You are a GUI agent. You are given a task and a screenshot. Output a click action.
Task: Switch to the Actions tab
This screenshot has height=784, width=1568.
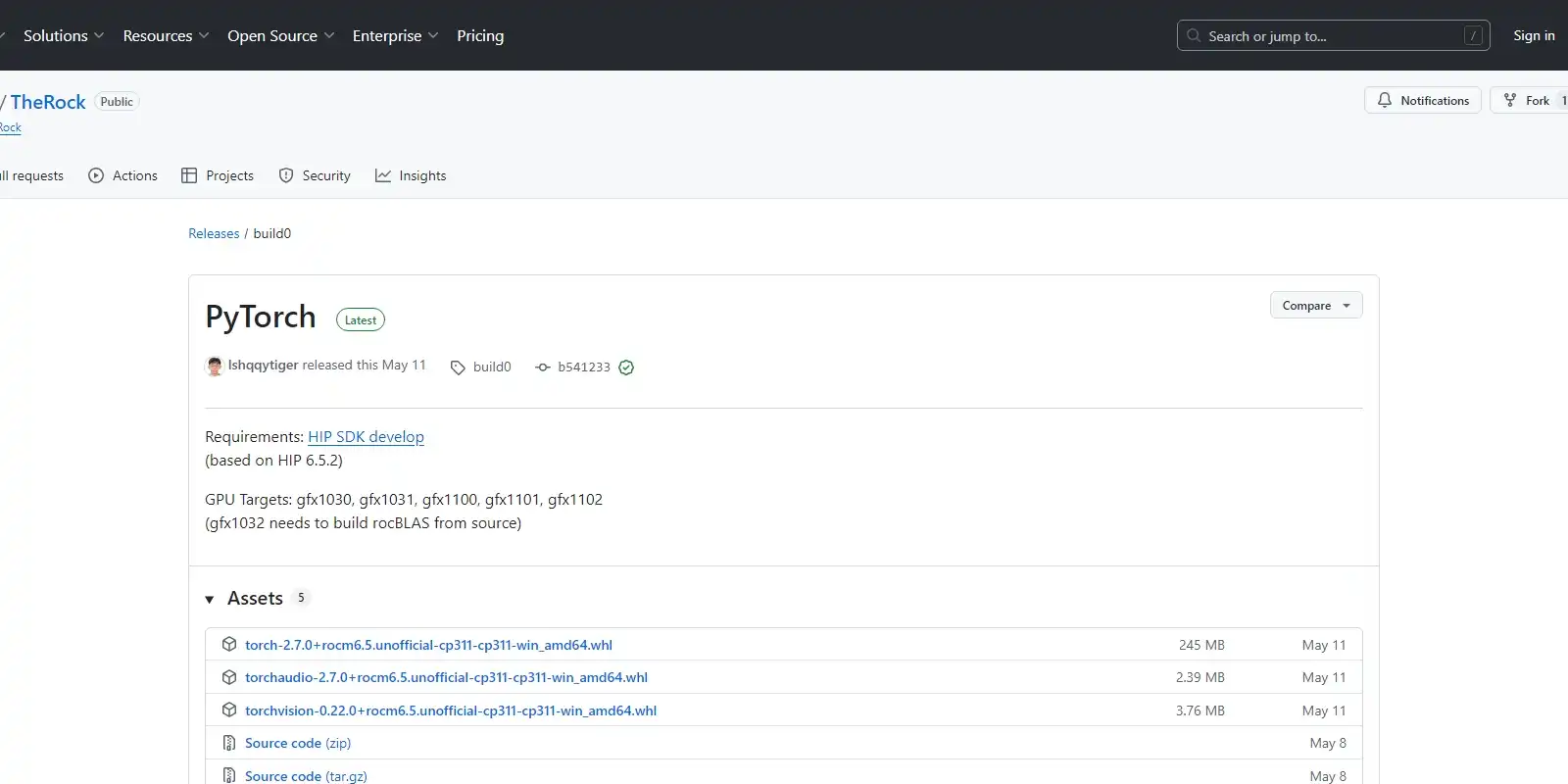point(123,175)
